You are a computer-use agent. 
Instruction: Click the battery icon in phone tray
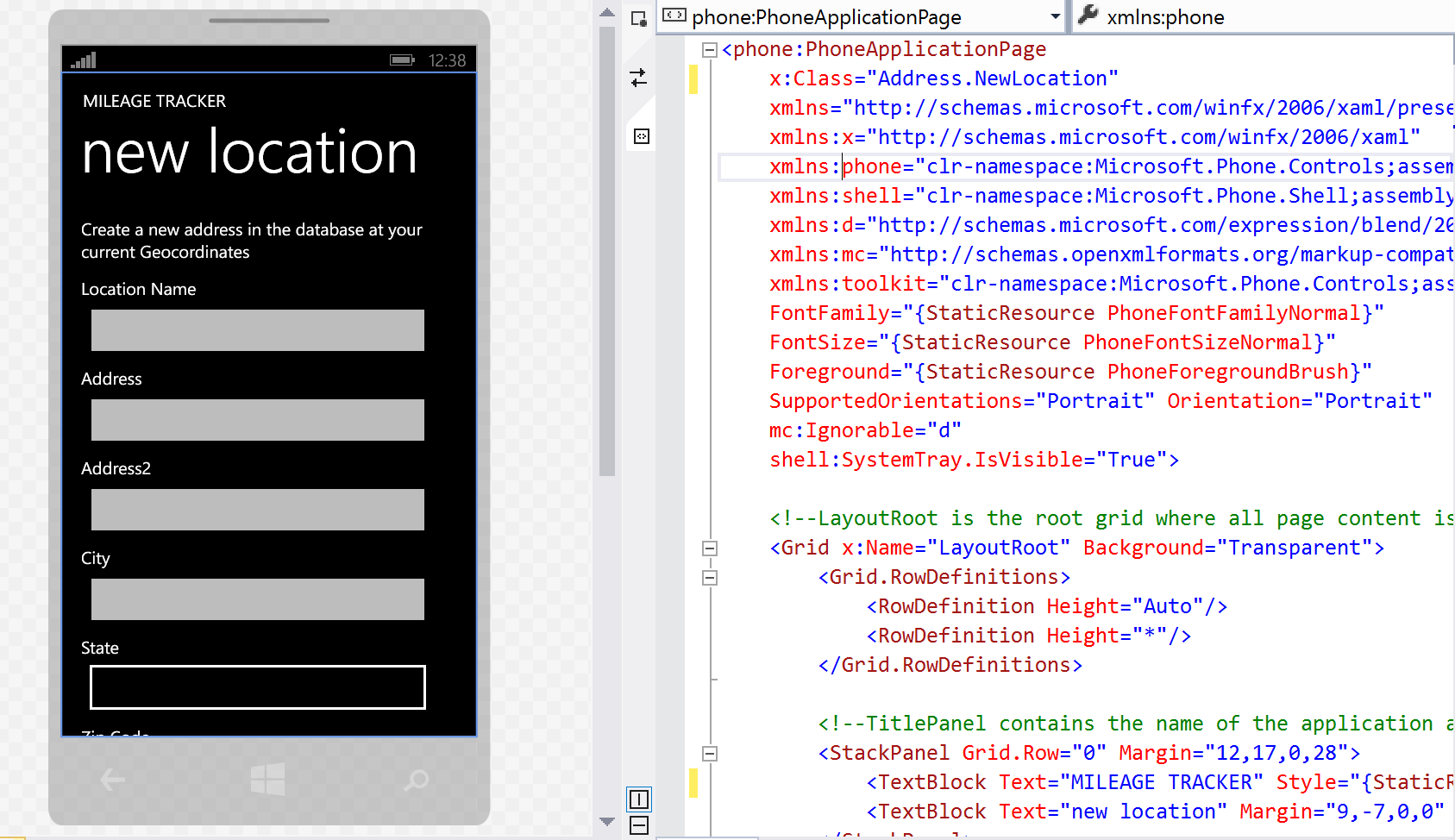click(x=402, y=60)
